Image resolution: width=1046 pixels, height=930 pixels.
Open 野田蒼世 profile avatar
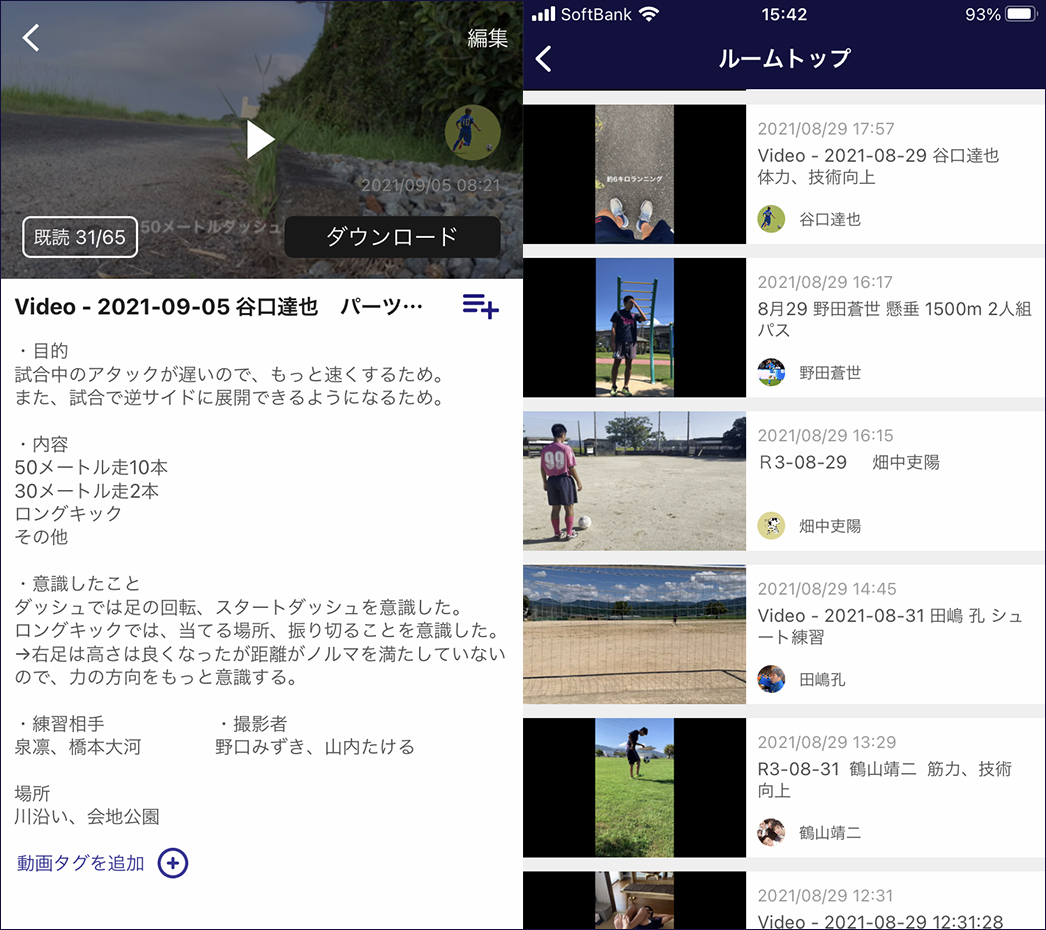(x=771, y=372)
